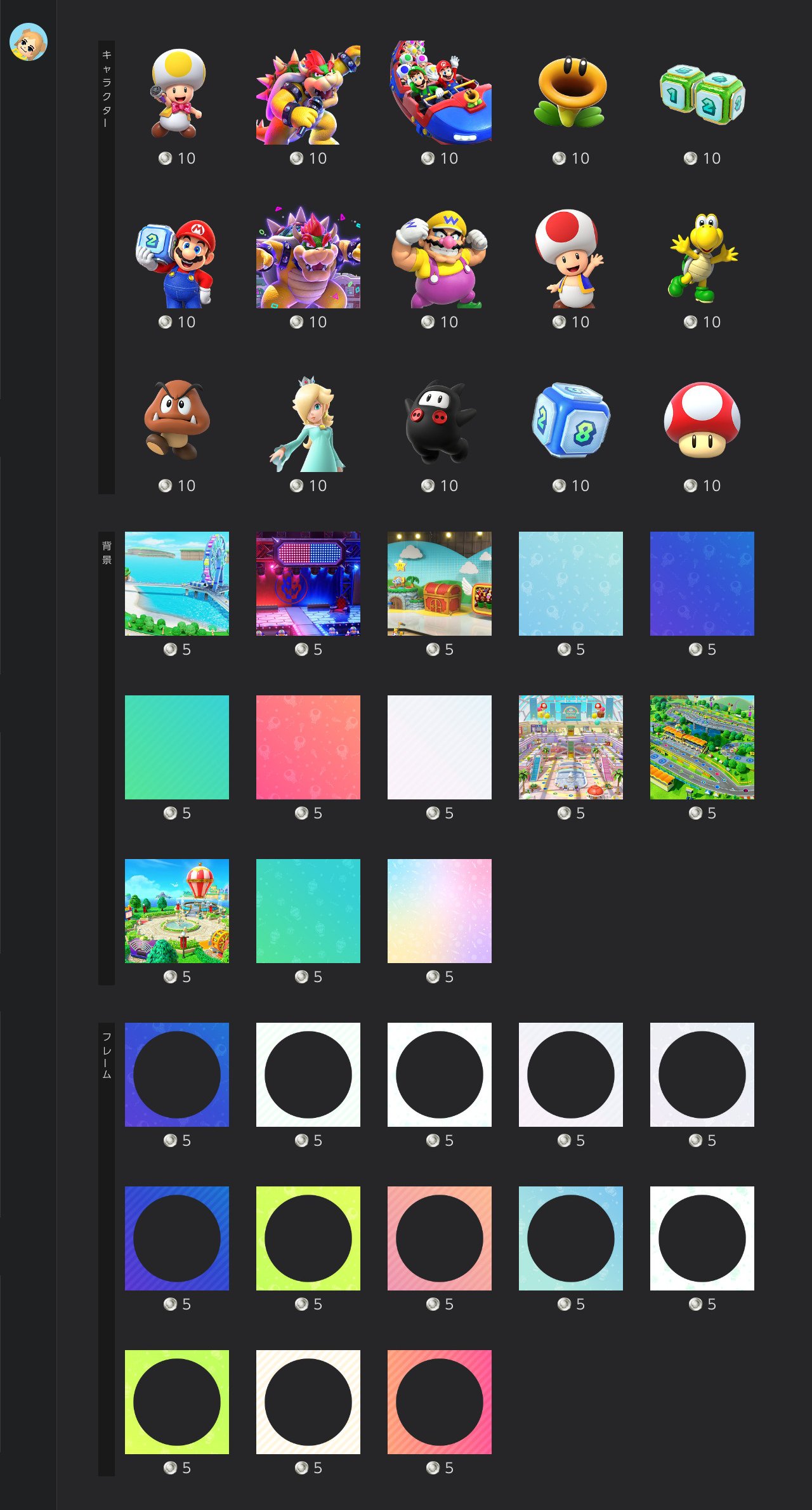
Task: Select the light blue patterned background
Action: (x=571, y=584)
